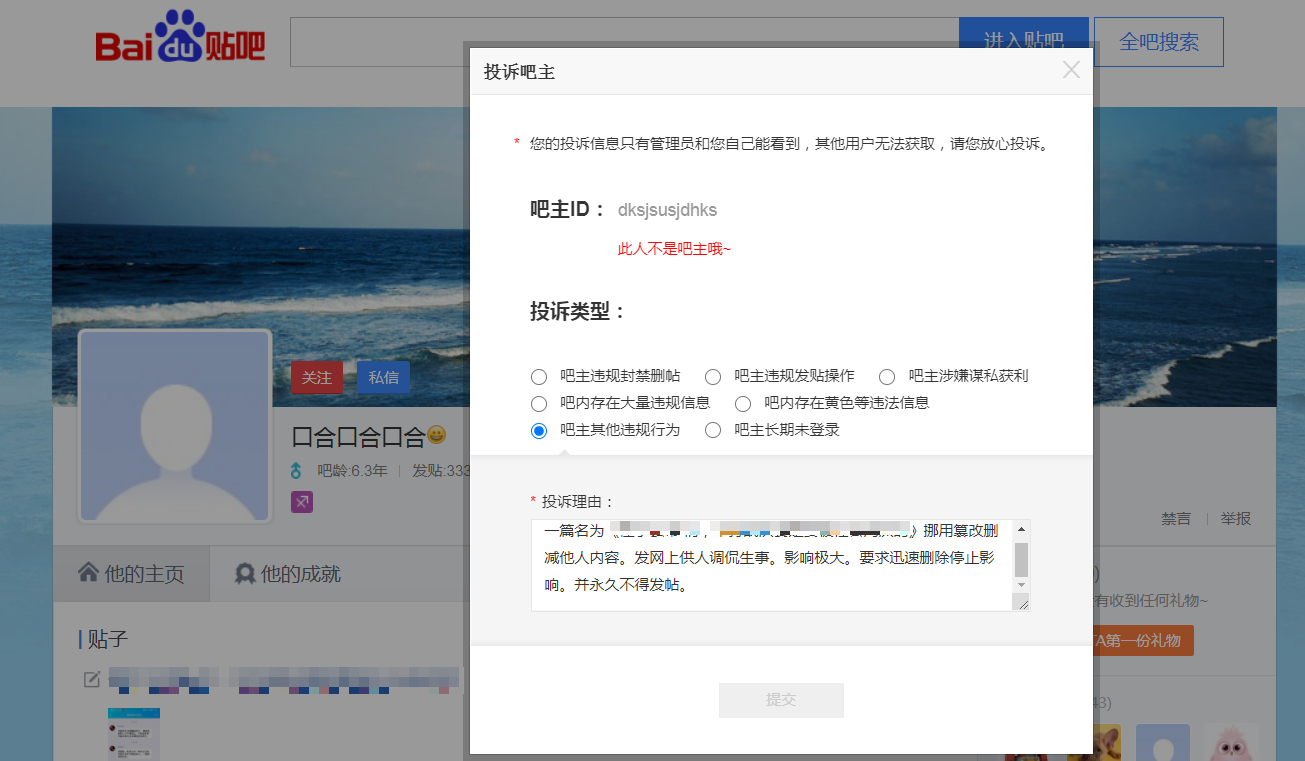Select 吧主违规封禁删帖 radio option
This screenshot has height=761, width=1305.
pyautogui.click(x=539, y=377)
